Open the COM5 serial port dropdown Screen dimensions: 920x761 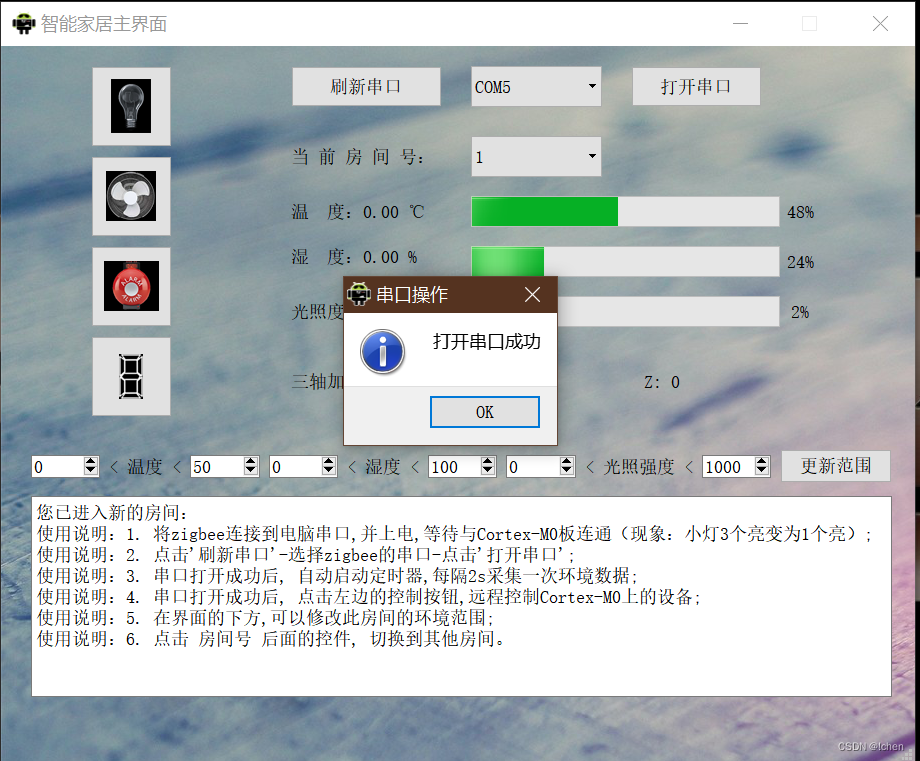536,87
